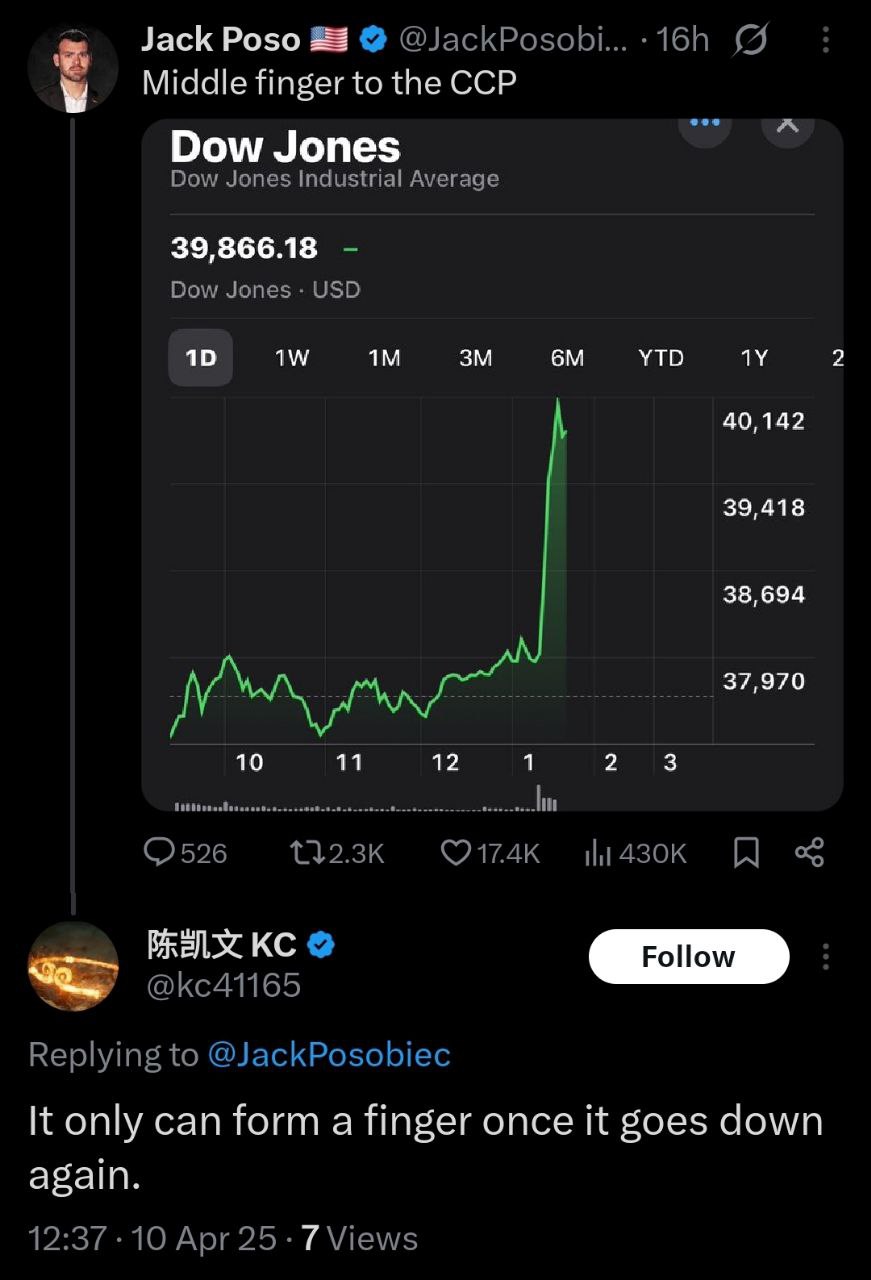This screenshot has height=1280, width=871.
Task: Like the tweet with the heart icon
Action: coord(456,852)
